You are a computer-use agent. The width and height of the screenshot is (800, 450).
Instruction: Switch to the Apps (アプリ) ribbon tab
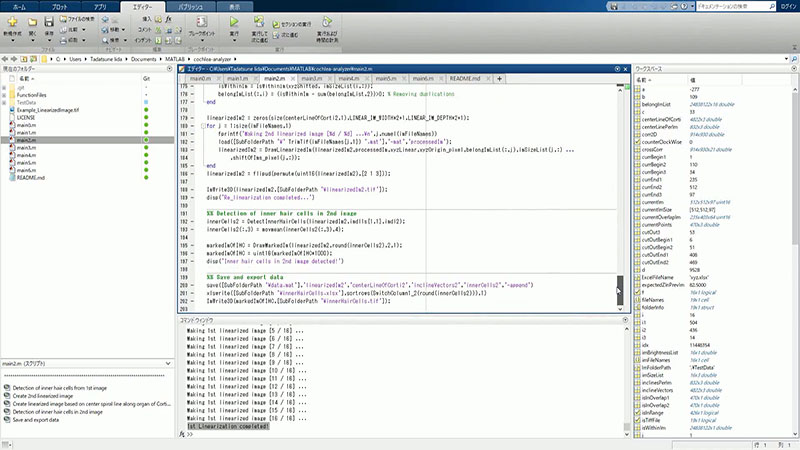[100, 7]
